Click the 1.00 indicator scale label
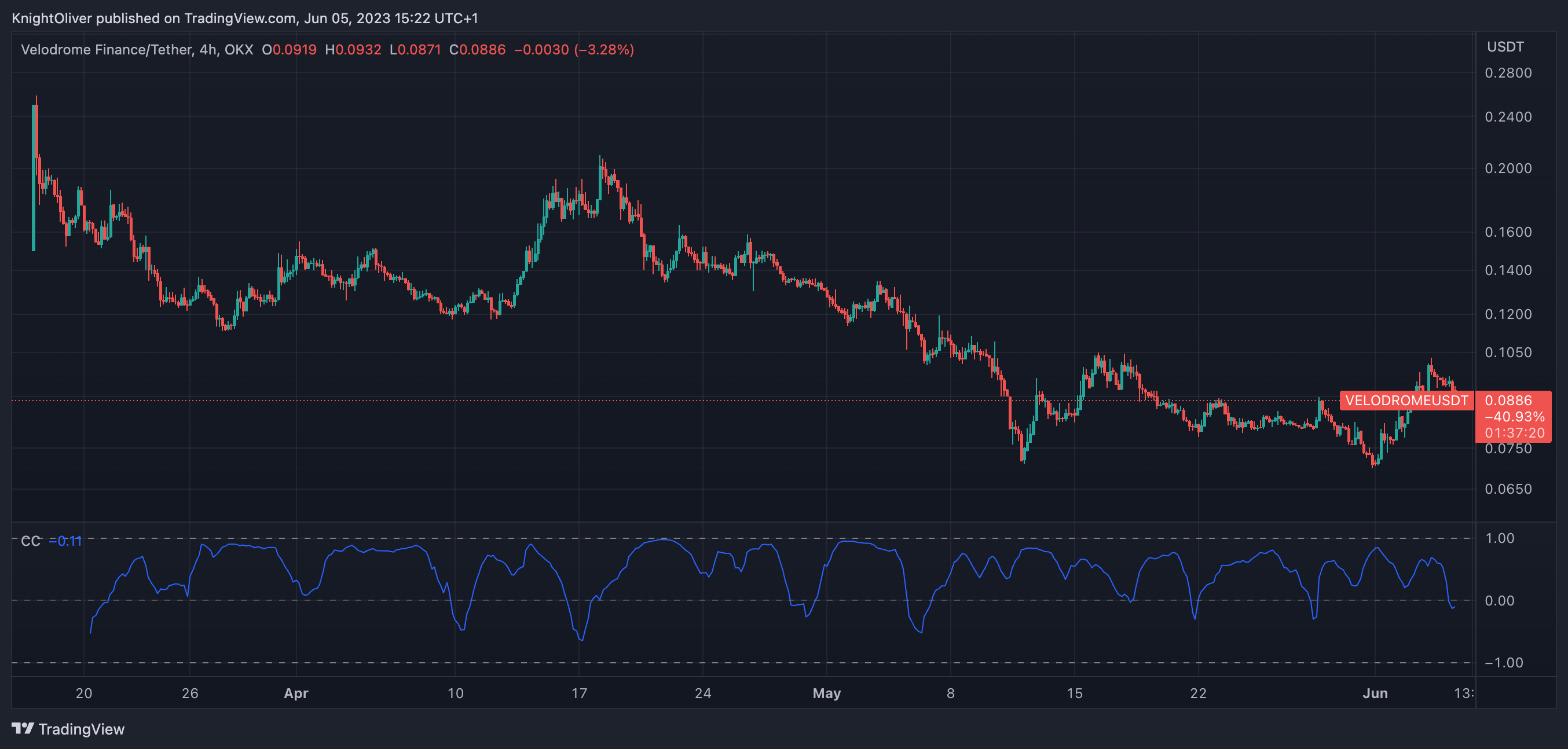This screenshot has width=1568, height=749. [1500, 538]
